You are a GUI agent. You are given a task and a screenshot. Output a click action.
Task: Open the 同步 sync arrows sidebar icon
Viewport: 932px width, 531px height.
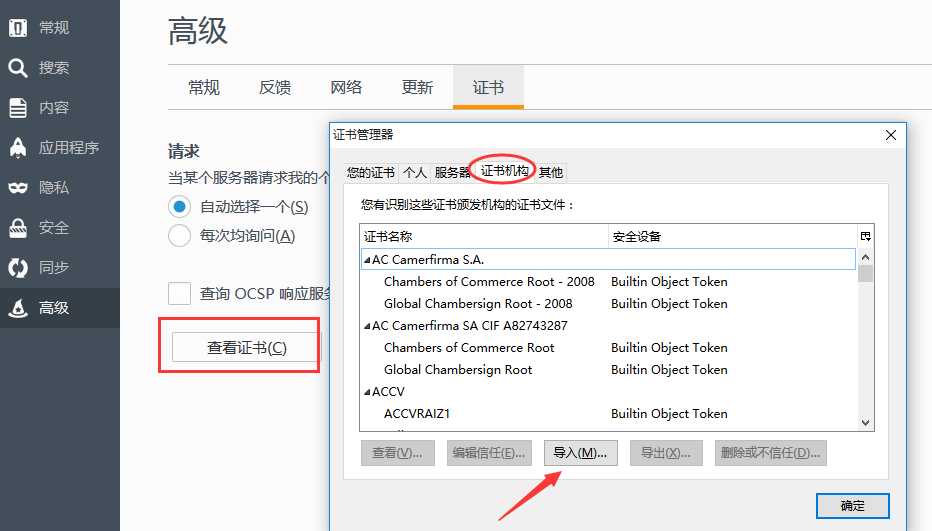point(18,268)
